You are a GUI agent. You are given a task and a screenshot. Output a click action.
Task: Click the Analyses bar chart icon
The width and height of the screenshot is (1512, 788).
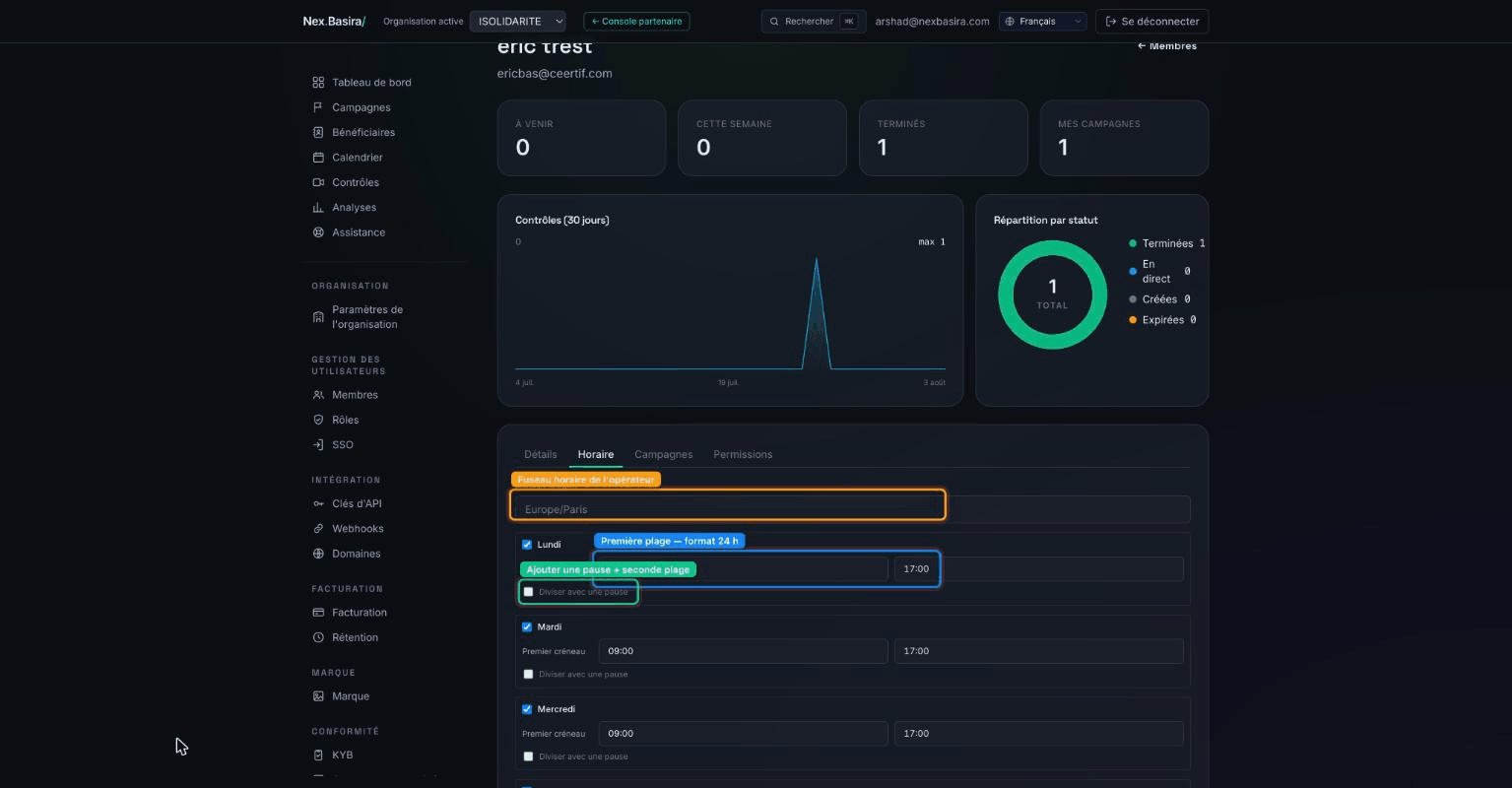click(318, 208)
